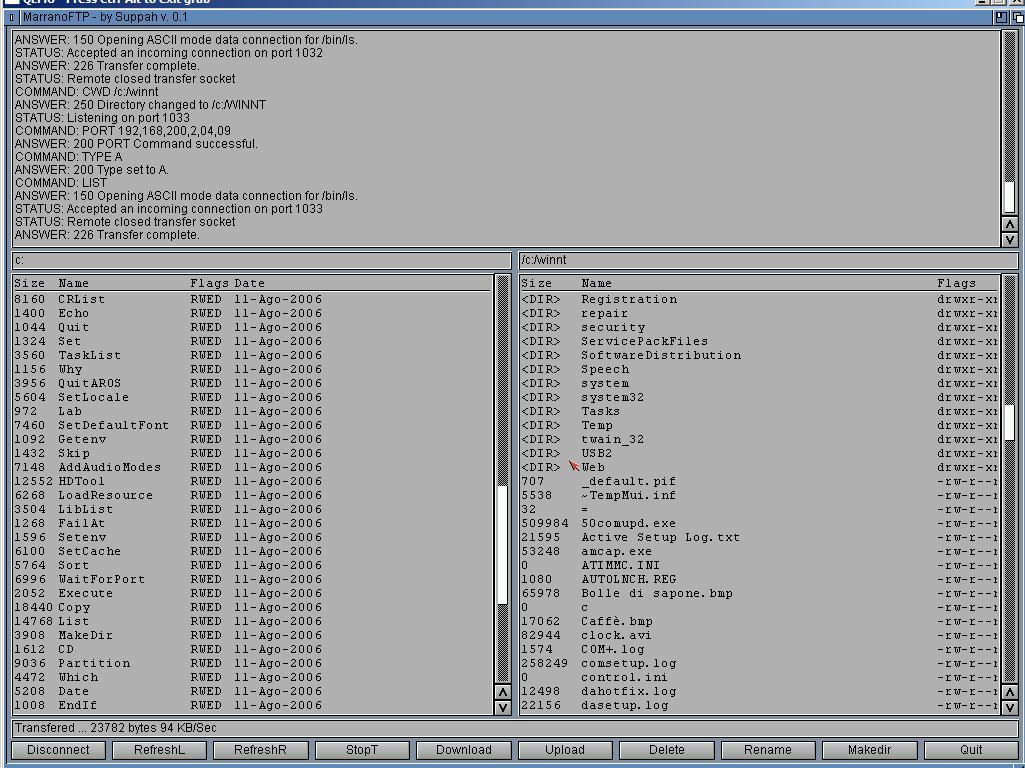Select local file LoadResource
The image size is (1025, 768).
[x=252, y=495]
